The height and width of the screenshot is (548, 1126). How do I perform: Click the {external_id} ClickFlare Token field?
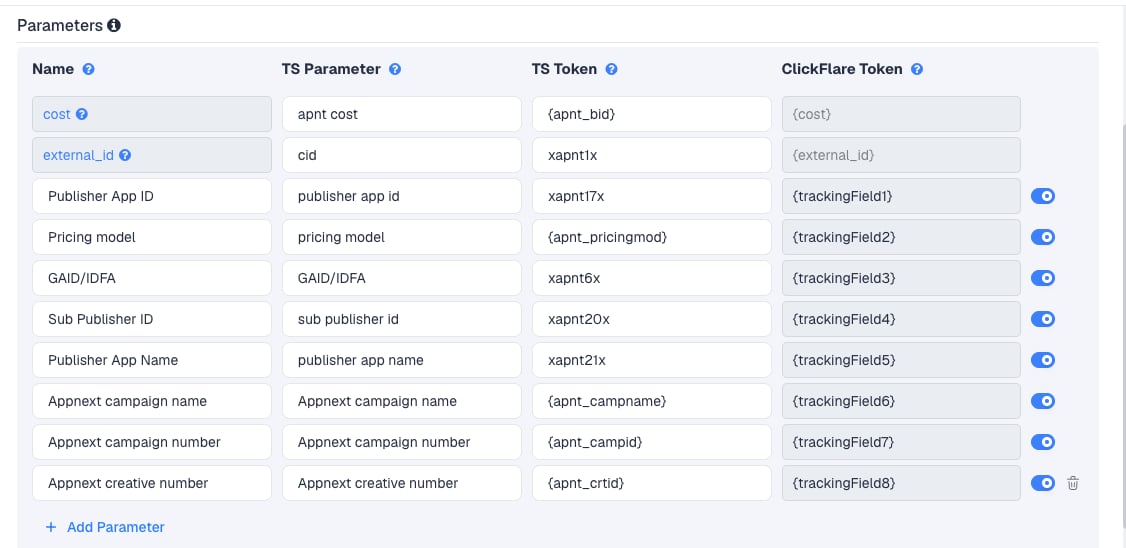pos(901,155)
